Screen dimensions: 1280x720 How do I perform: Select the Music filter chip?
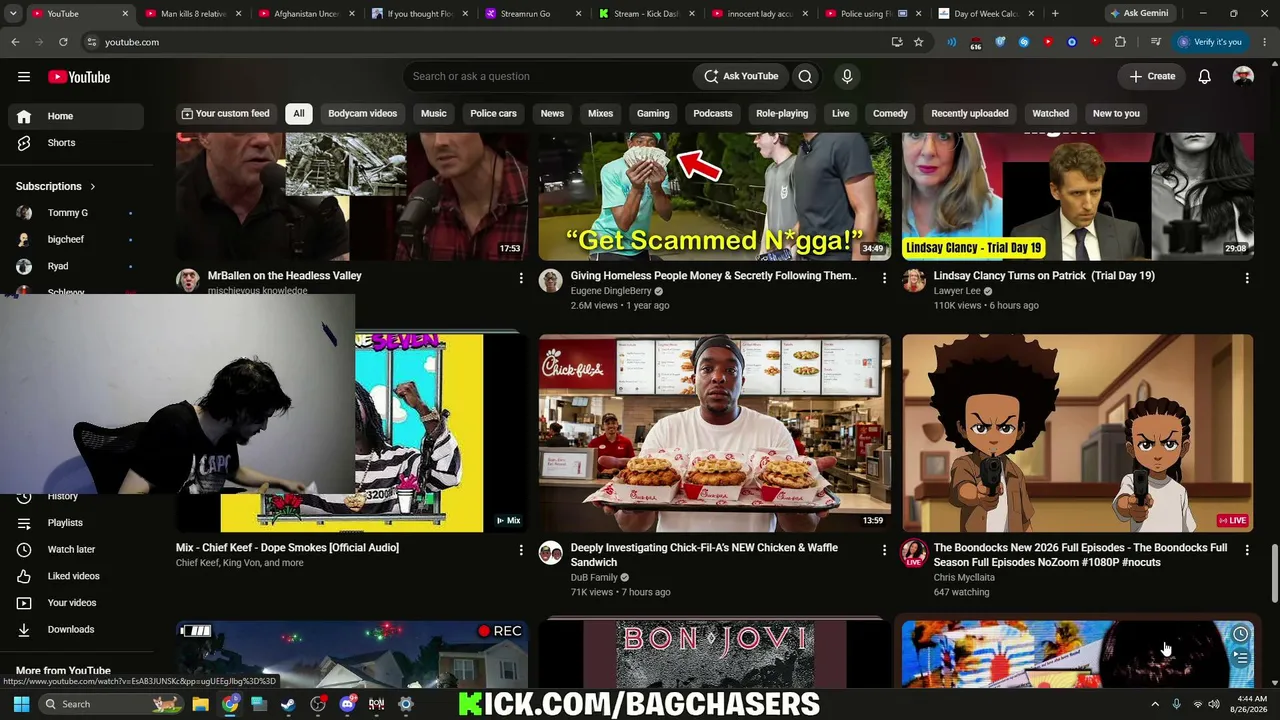(x=434, y=113)
